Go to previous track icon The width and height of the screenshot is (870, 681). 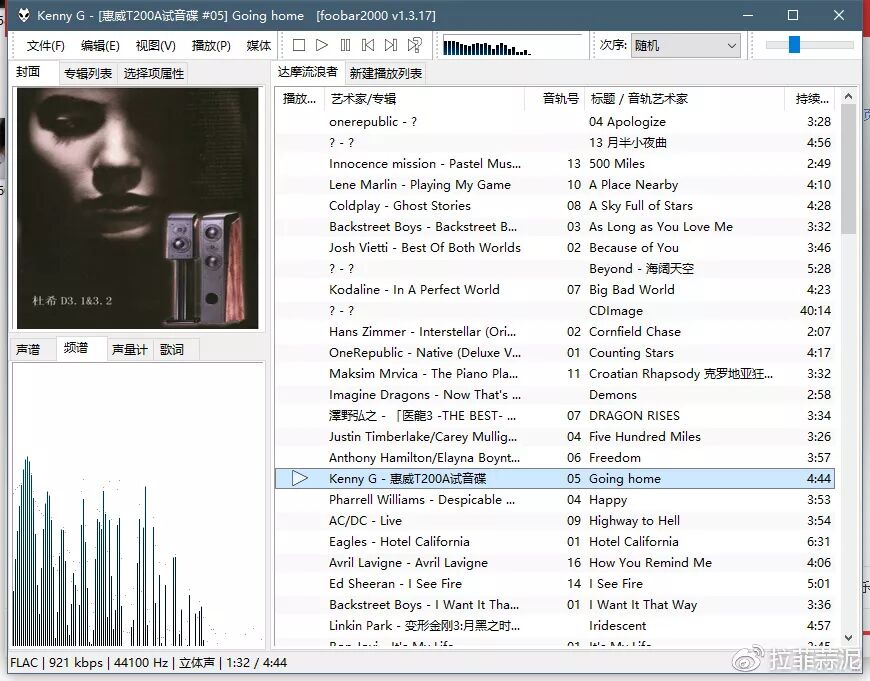(x=368, y=45)
